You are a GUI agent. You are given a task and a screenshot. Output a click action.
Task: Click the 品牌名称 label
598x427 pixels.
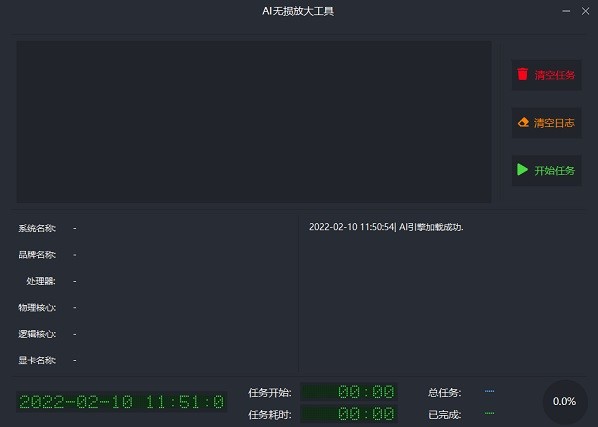click(37, 255)
